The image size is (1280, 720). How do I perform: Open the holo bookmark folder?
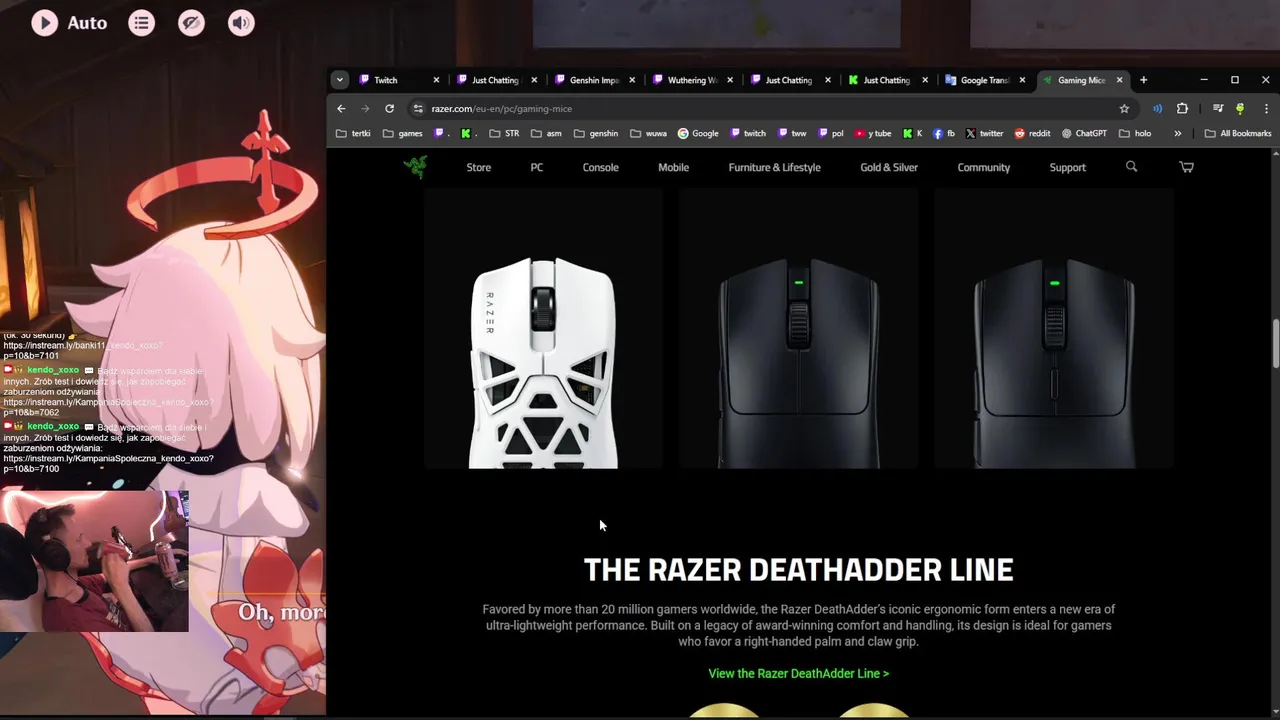1135,133
